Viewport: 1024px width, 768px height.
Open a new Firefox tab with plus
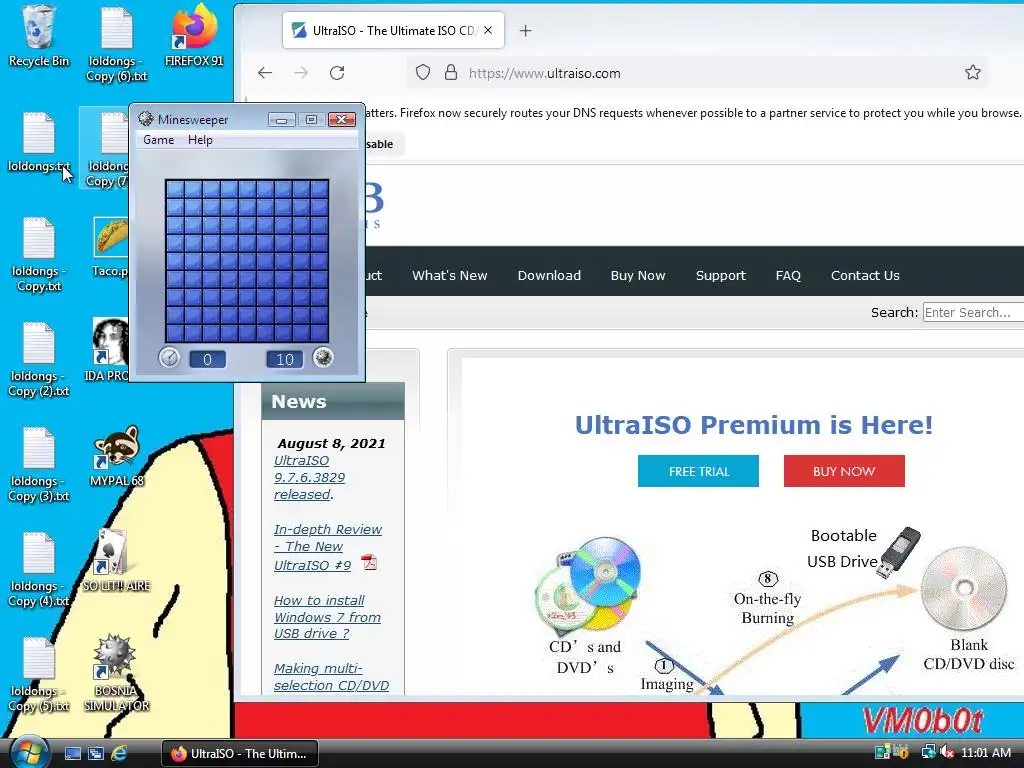526,31
